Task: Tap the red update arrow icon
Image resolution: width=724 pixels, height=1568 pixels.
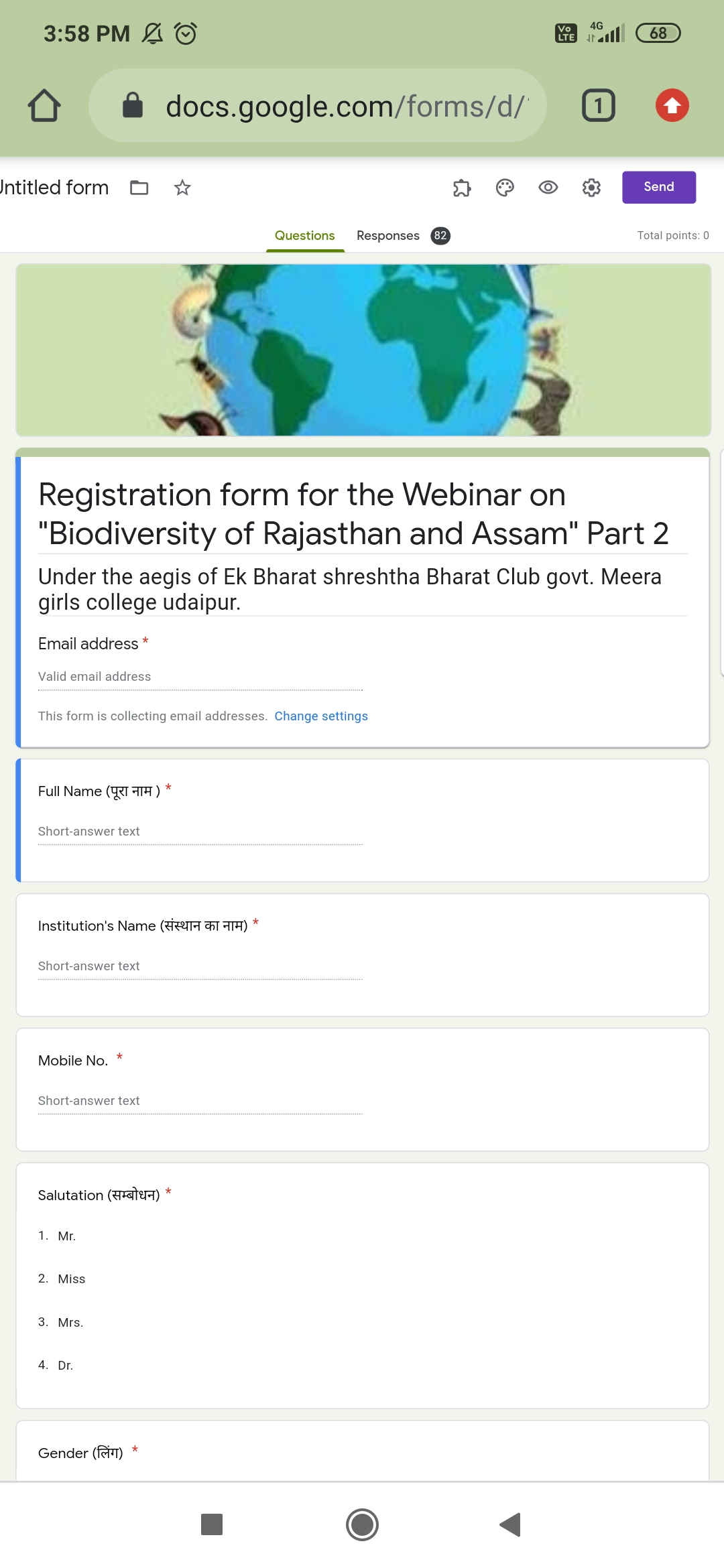Action: pos(672,105)
